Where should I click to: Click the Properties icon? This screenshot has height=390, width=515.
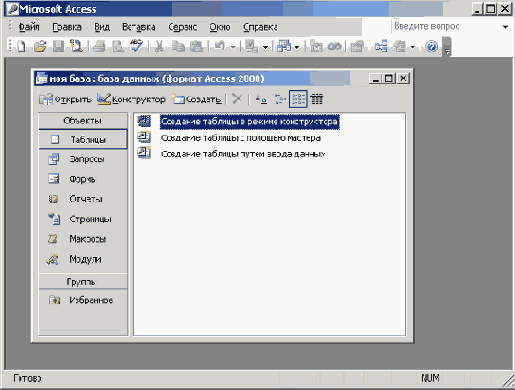[357, 46]
